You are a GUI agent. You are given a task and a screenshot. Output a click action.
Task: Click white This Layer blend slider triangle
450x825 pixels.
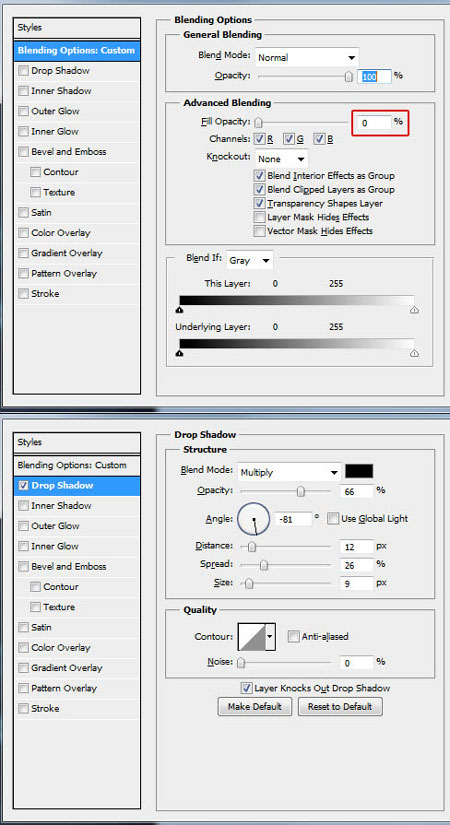[x=414, y=310]
